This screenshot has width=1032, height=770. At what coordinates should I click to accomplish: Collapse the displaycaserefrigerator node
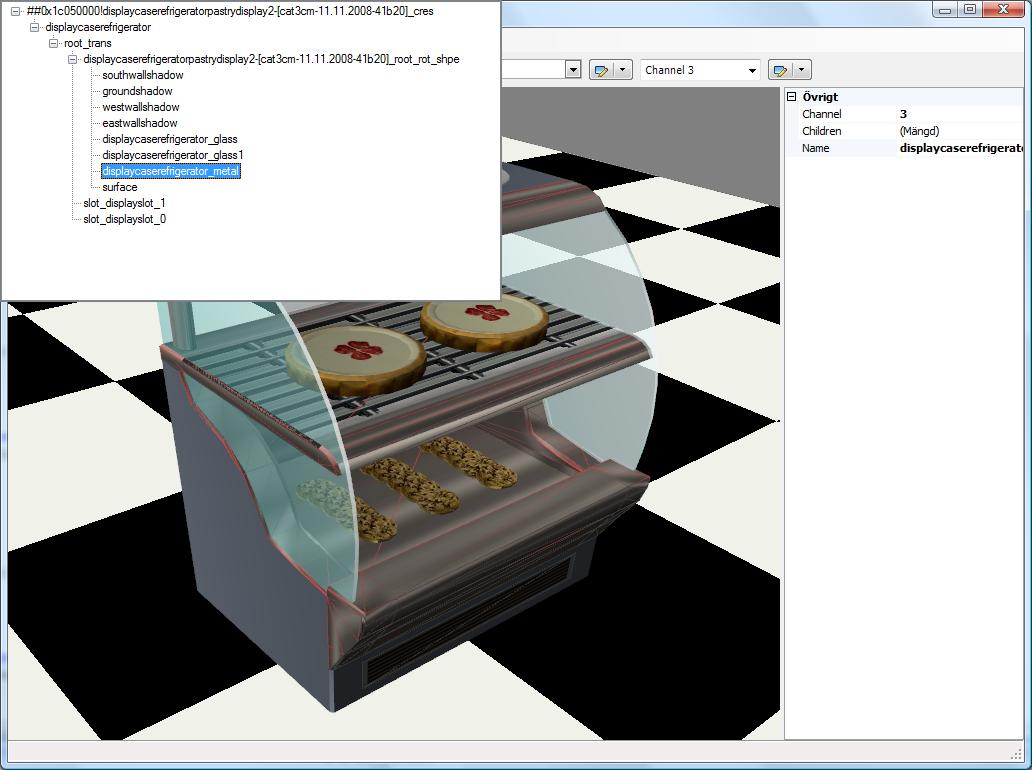coord(34,27)
